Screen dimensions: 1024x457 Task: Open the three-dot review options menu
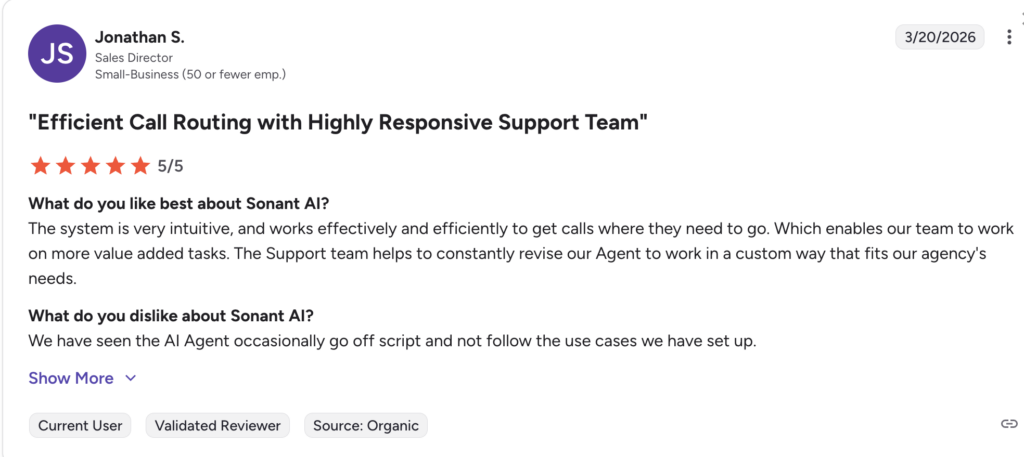(1009, 38)
